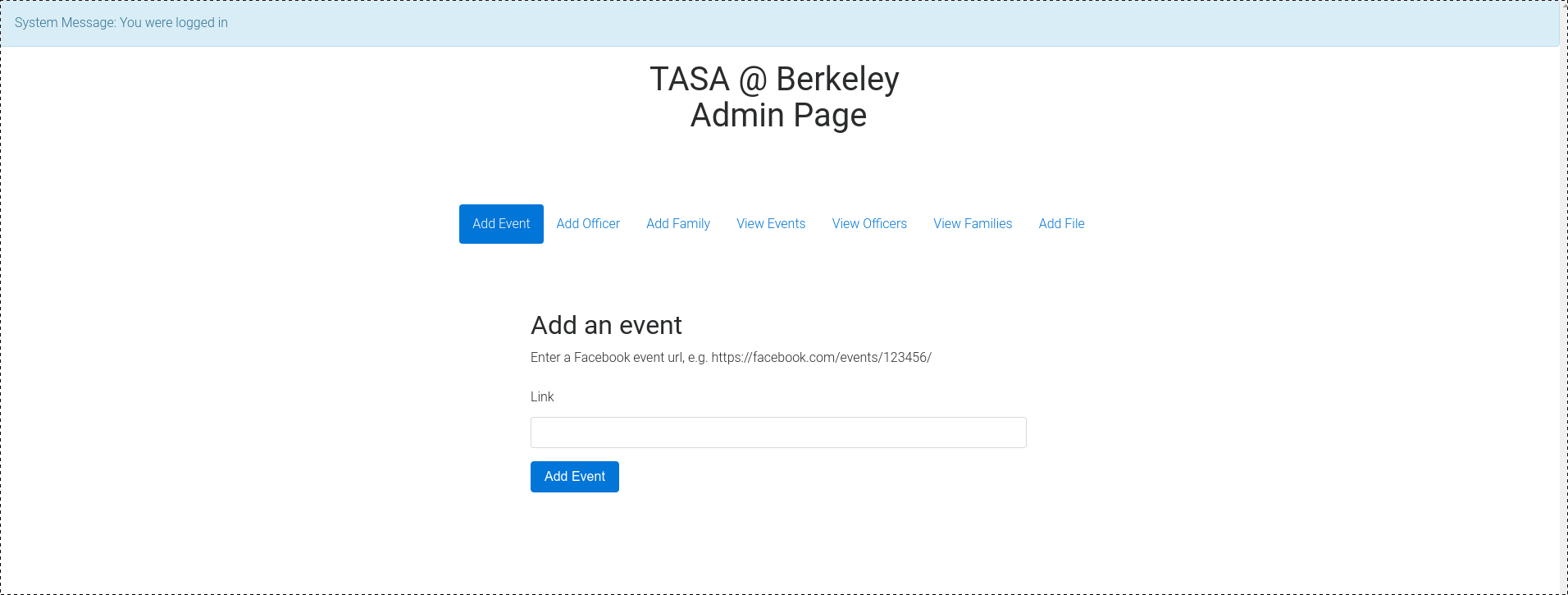The width and height of the screenshot is (1568, 595).
Task: Click the Link field label
Action: coord(542,397)
